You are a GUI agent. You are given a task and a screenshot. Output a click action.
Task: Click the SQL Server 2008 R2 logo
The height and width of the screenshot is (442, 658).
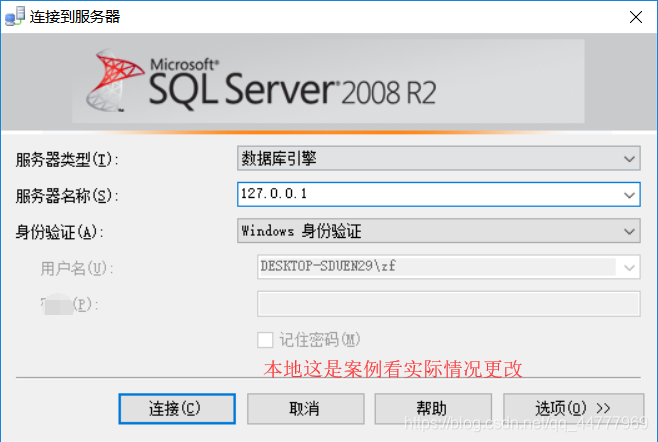[x=262, y=81]
